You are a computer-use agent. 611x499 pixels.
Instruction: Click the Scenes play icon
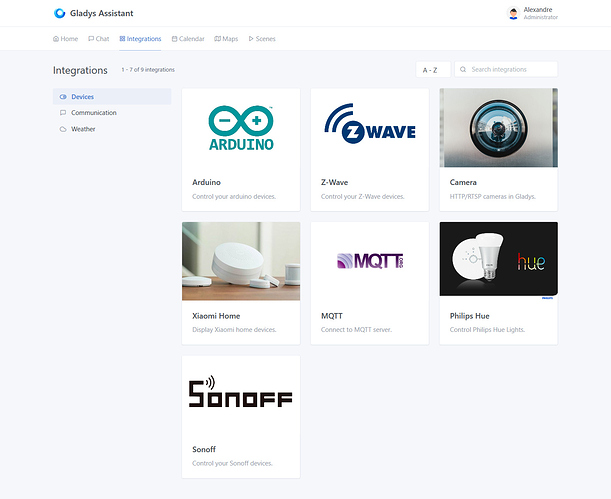(251, 39)
